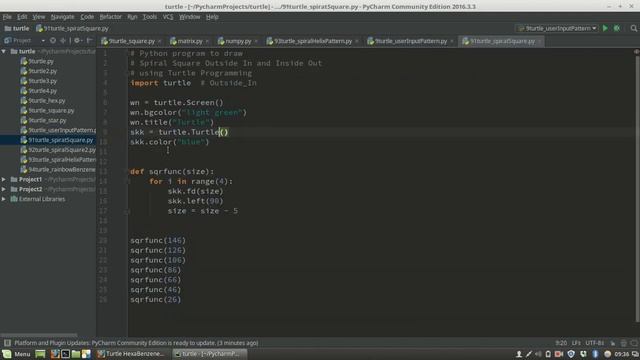Open the File menu
Screen dimensions: 640x360
pos(7,17)
